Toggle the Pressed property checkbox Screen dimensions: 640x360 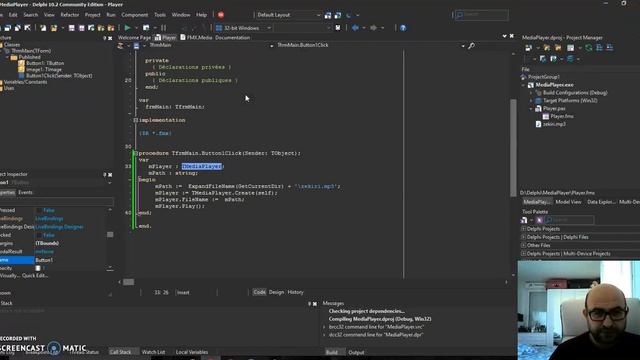coord(39,210)
